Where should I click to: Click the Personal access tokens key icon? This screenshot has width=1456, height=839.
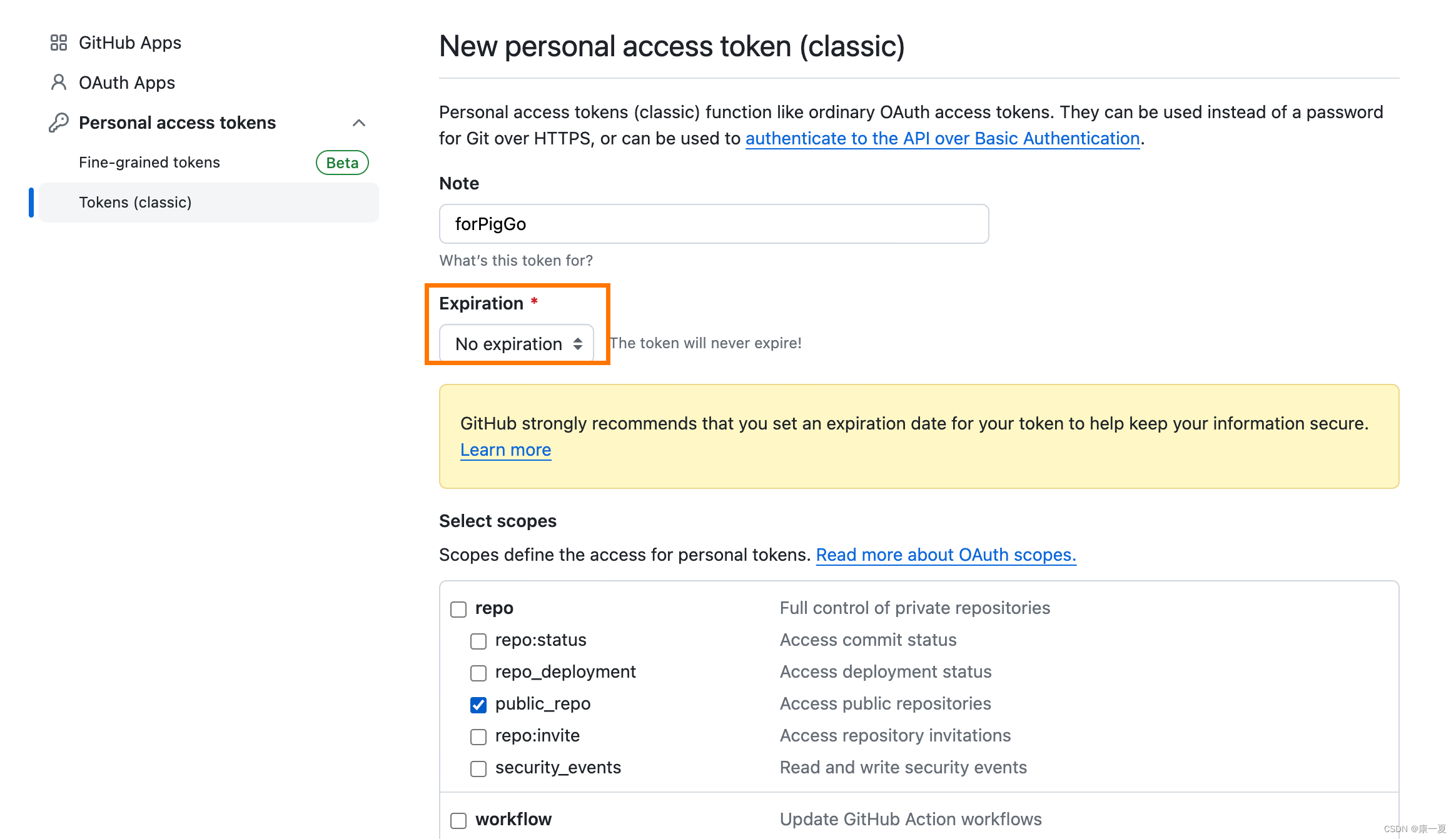coord(58,123)
